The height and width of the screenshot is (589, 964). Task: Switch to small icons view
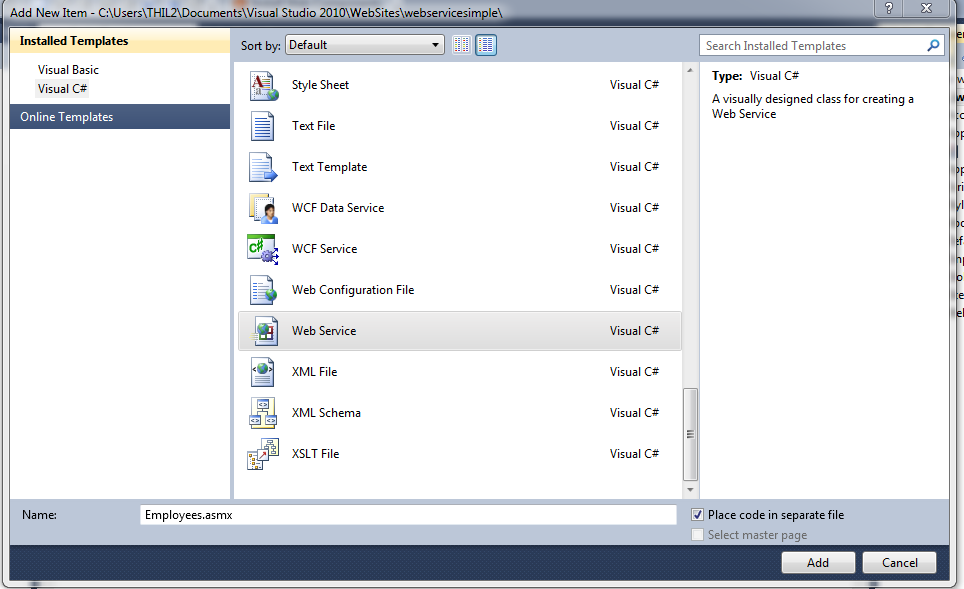[462, 45]
